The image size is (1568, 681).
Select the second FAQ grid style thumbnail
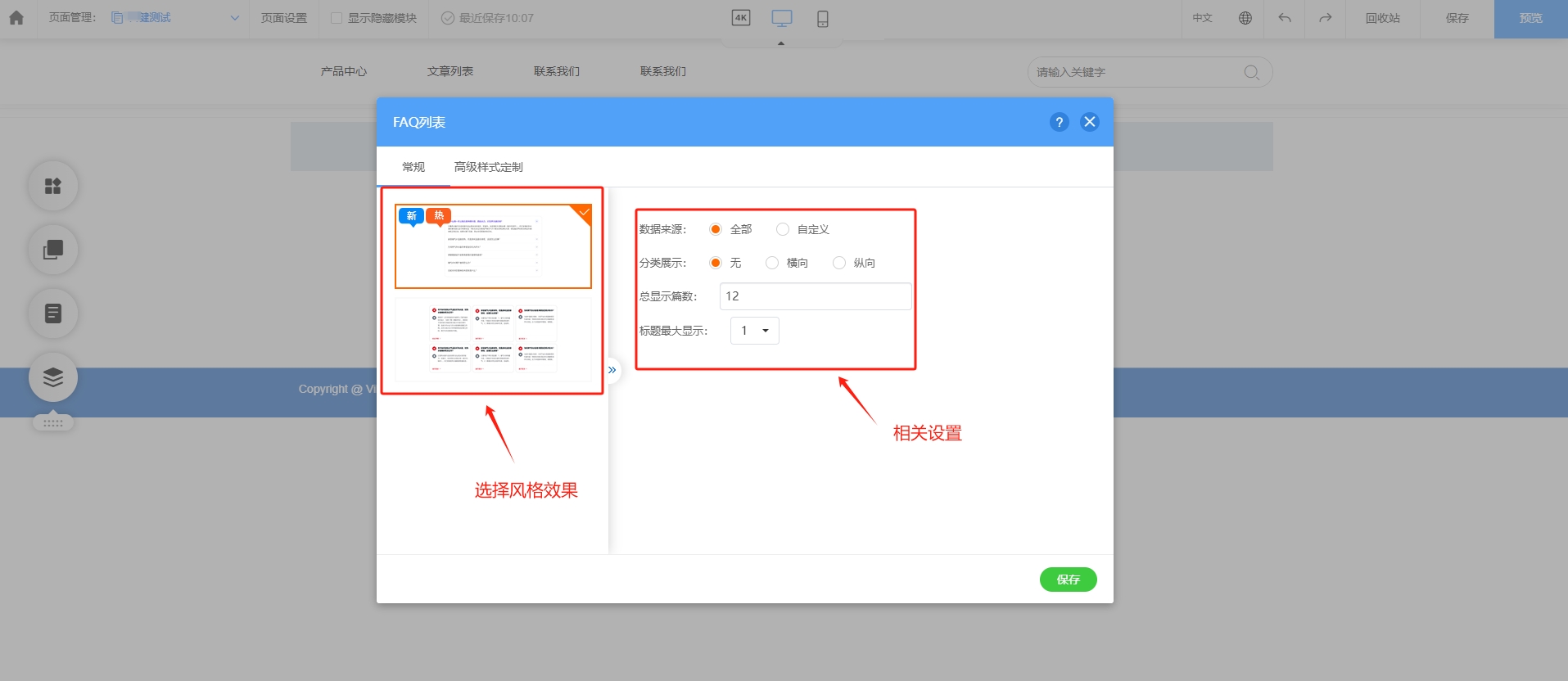[493, 340]
